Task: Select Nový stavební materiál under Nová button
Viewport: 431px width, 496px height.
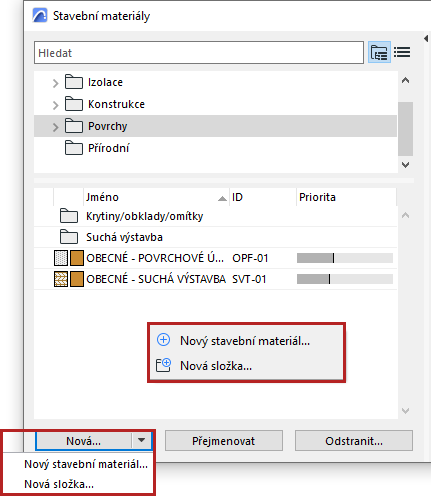Action: tap(86, 464)
